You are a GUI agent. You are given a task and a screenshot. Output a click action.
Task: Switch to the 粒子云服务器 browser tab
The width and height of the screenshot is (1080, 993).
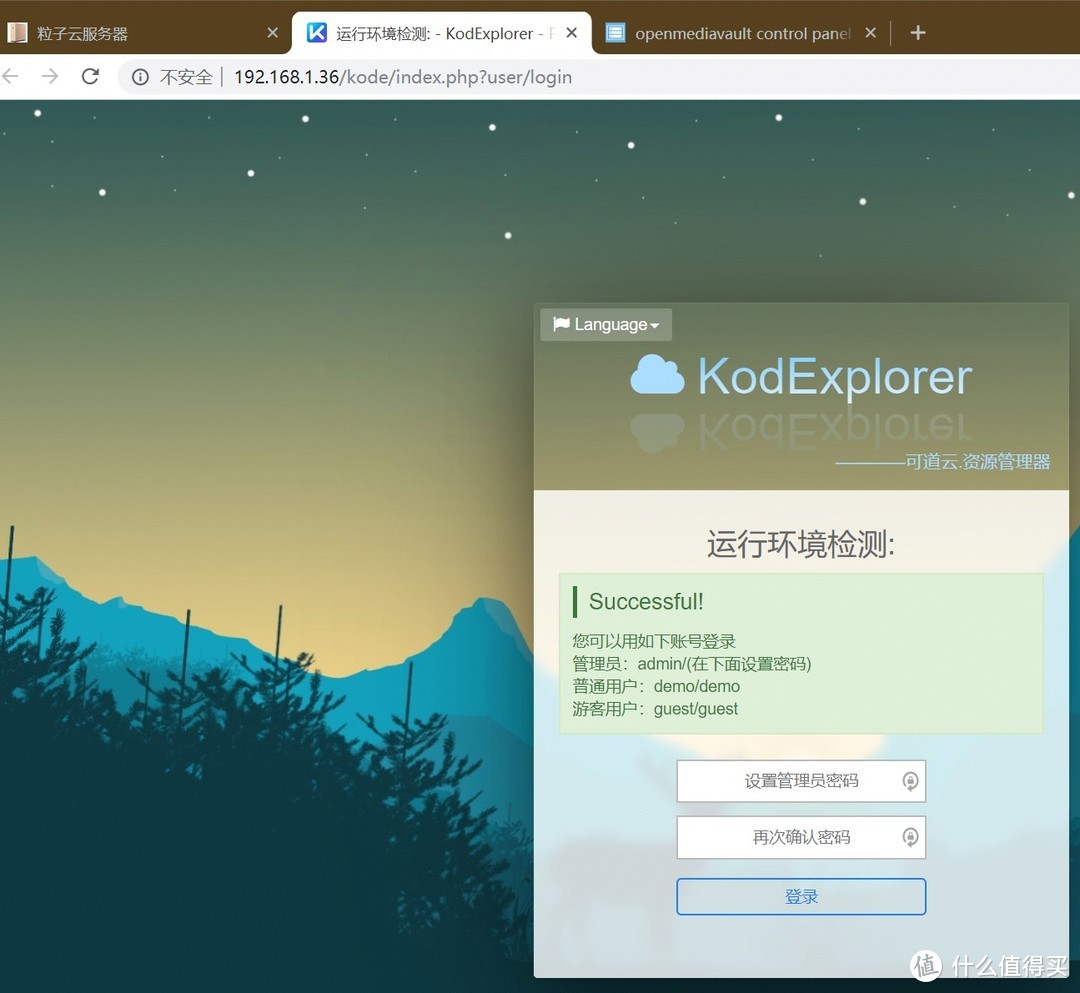tap(141, 32)
